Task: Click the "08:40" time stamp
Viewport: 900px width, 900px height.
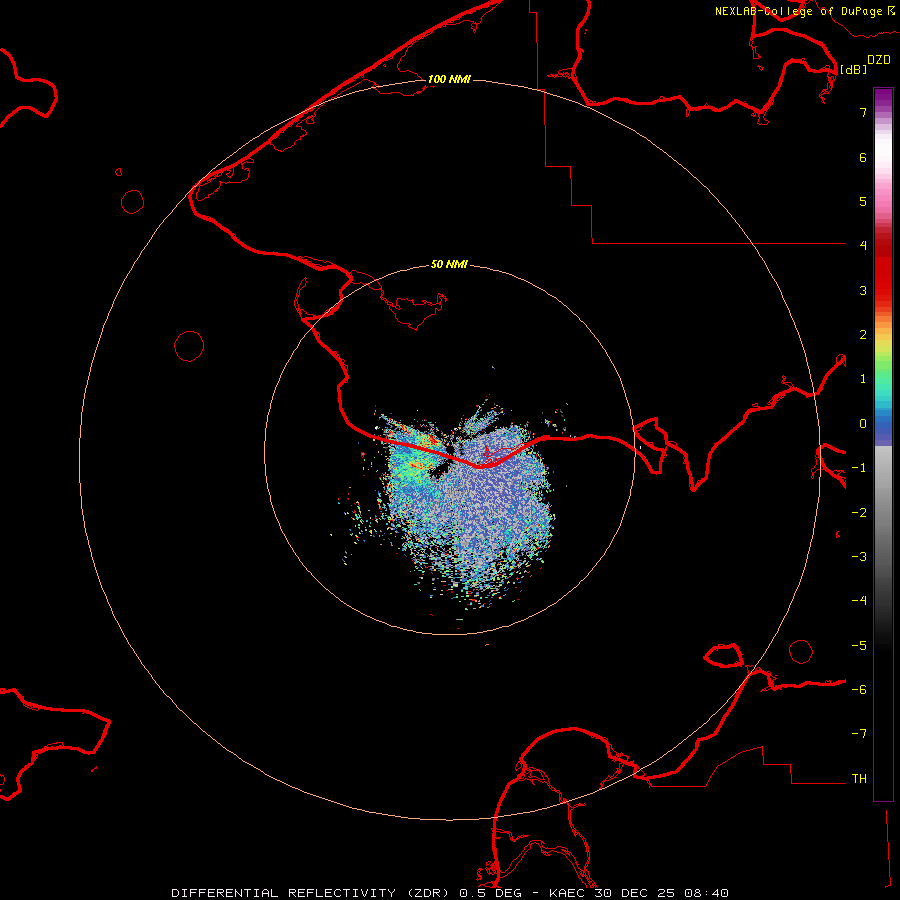Action: click(x=707, y=893)
